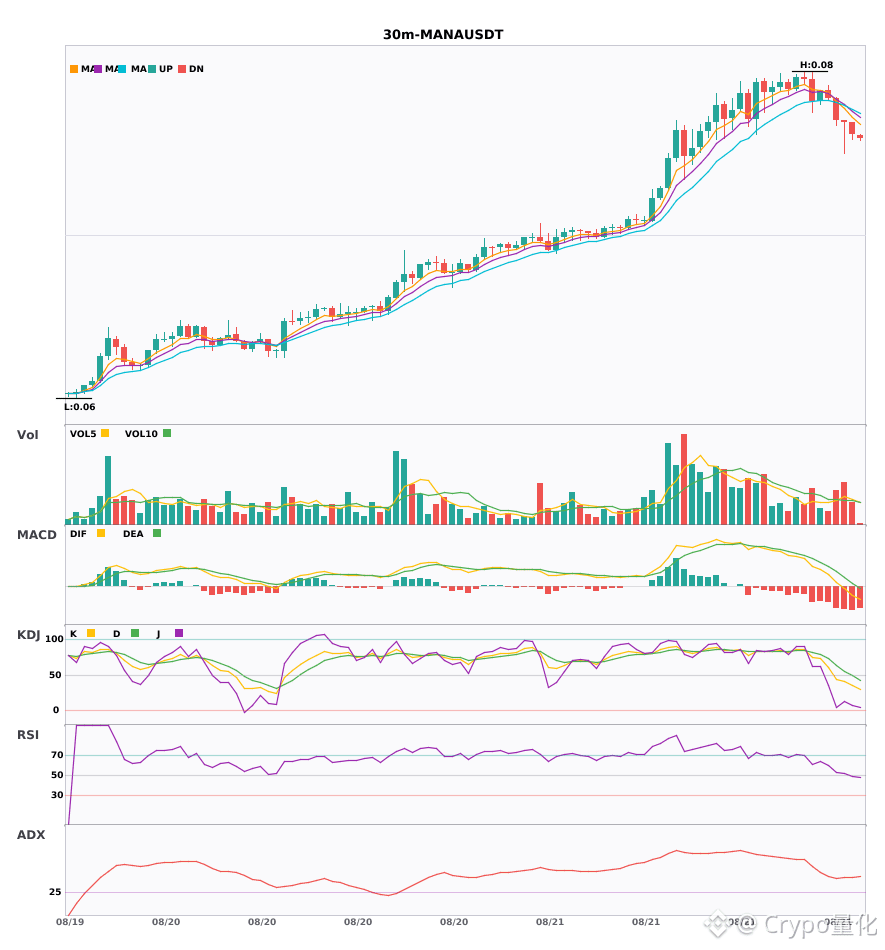Viewport: 885px width, 950px height.
Task: Click the RSI axis value 30
Action: coord(57,795)
